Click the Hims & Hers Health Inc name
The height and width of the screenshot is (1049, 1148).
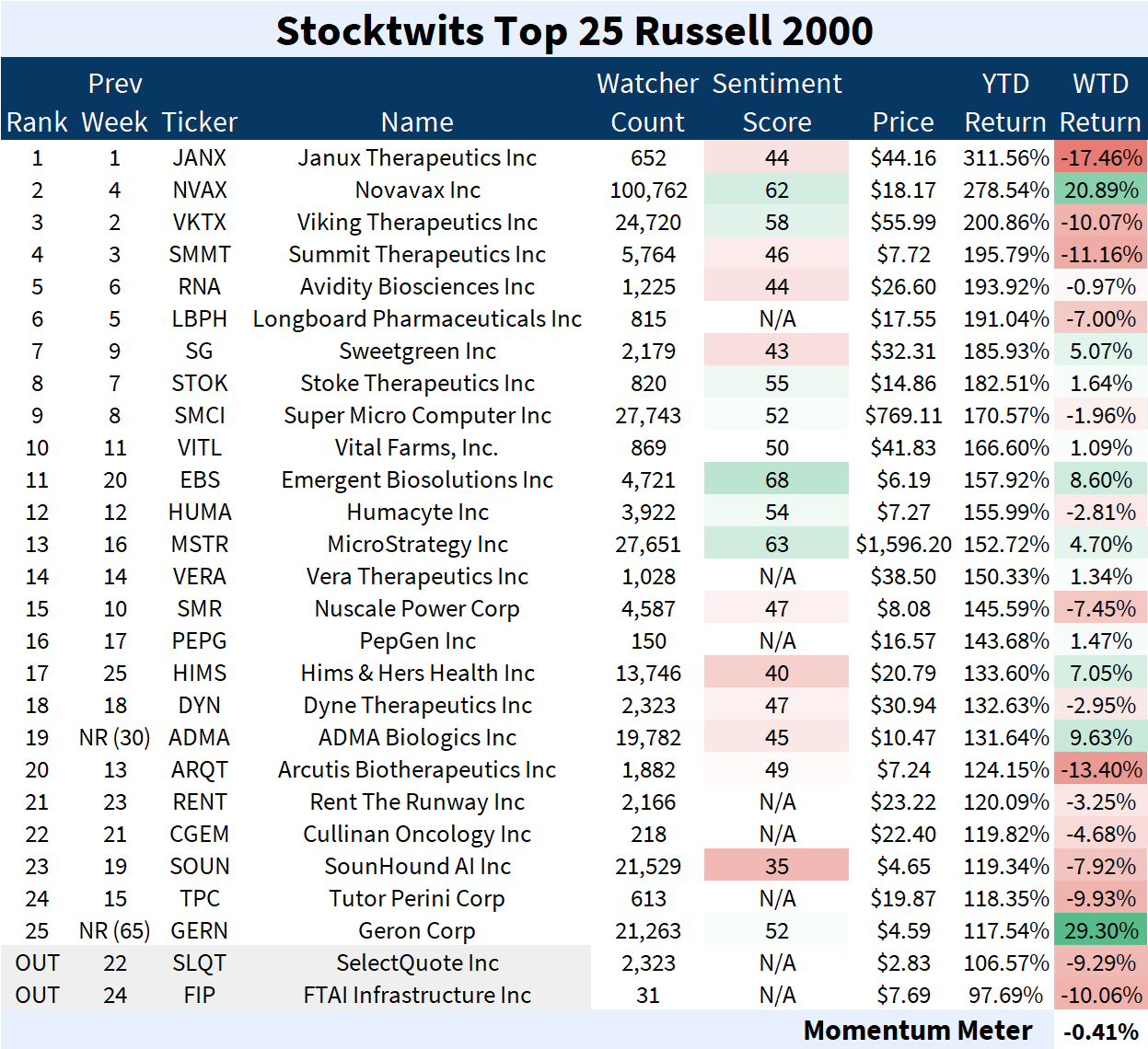pos(417,674)
